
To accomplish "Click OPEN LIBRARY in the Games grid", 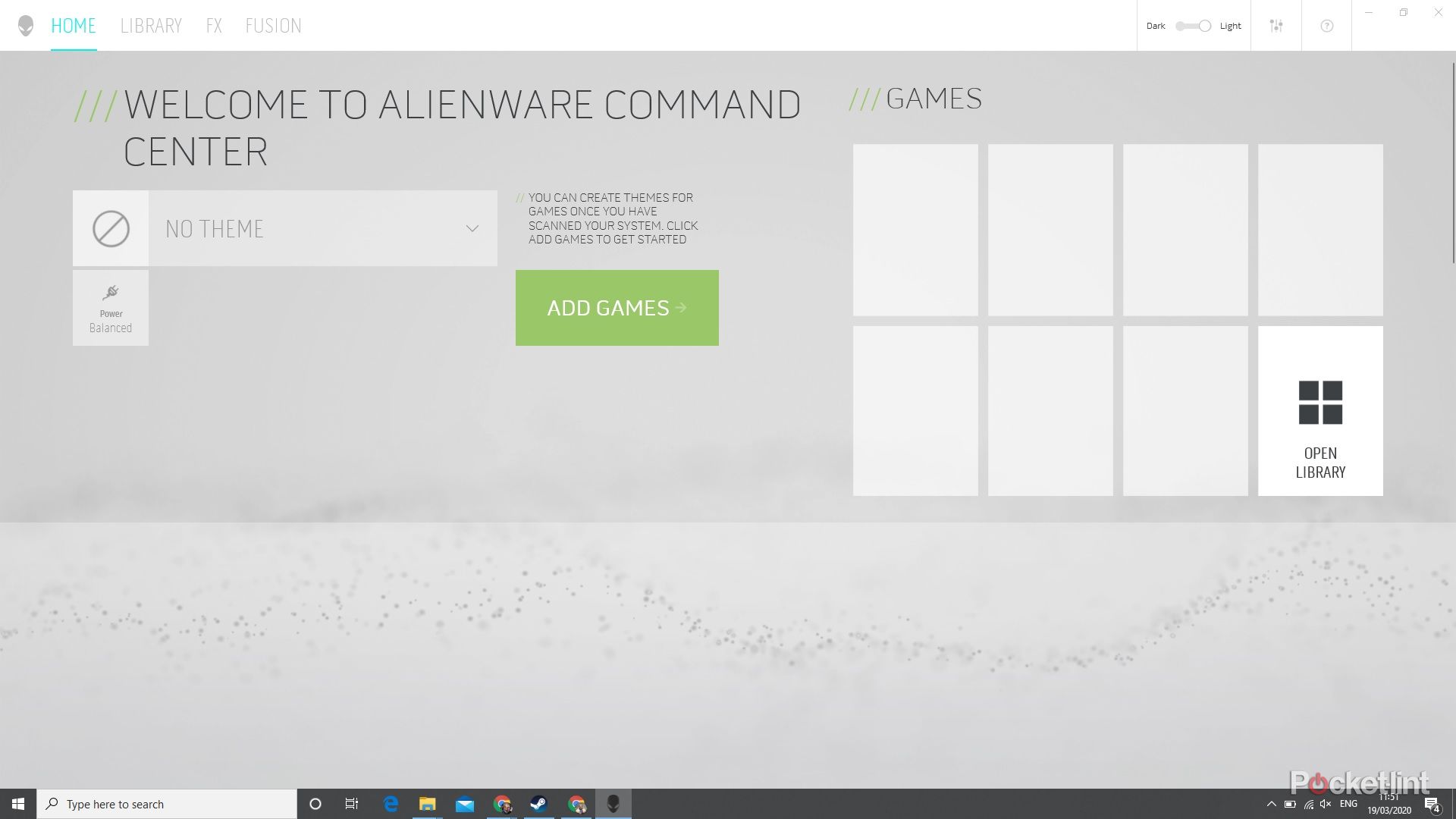I will [x=1319, y=410].
